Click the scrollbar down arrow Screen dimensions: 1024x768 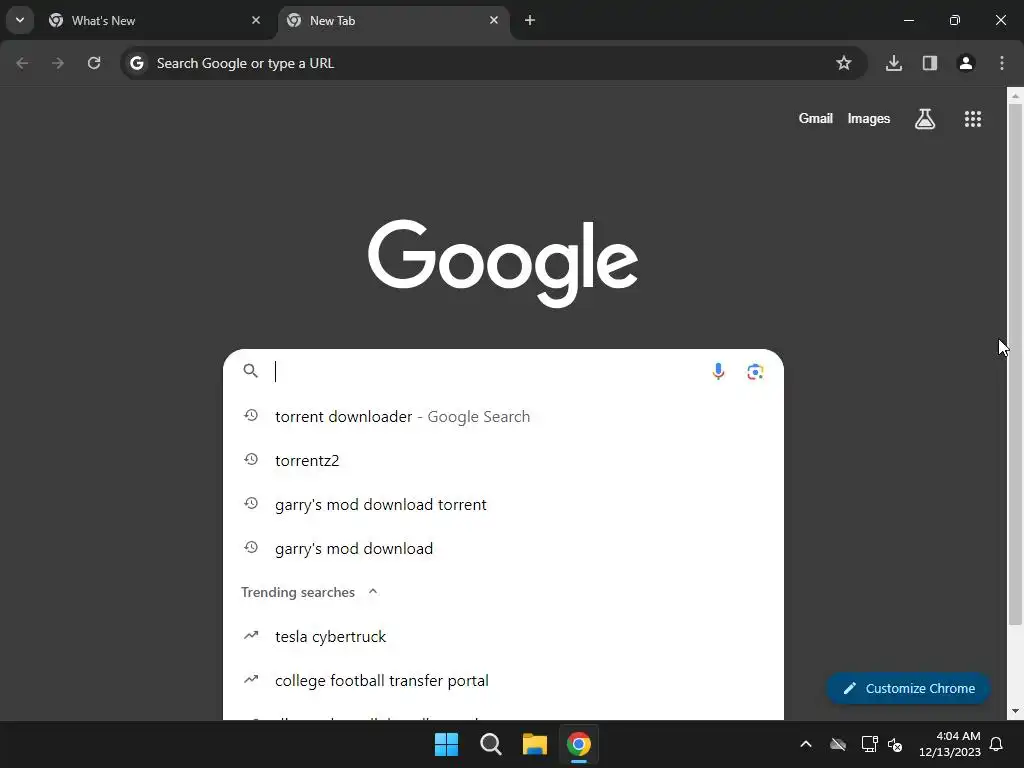1016,711
